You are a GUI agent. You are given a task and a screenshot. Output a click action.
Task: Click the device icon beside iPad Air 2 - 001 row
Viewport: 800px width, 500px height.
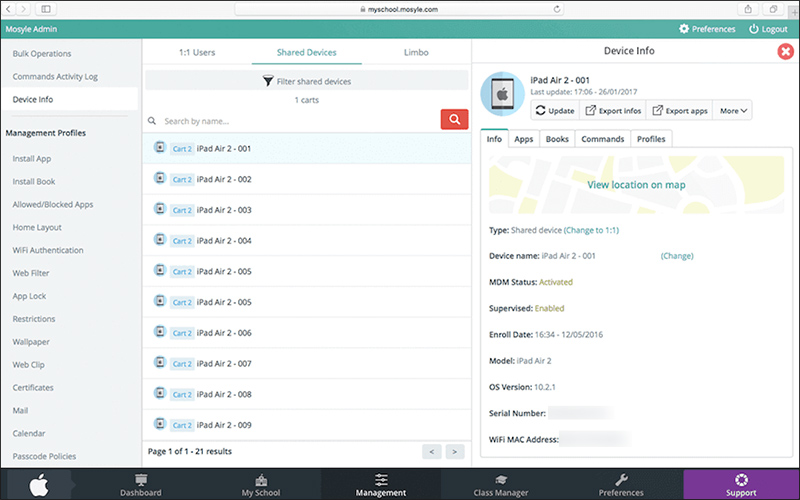click(x=160, y=147)
